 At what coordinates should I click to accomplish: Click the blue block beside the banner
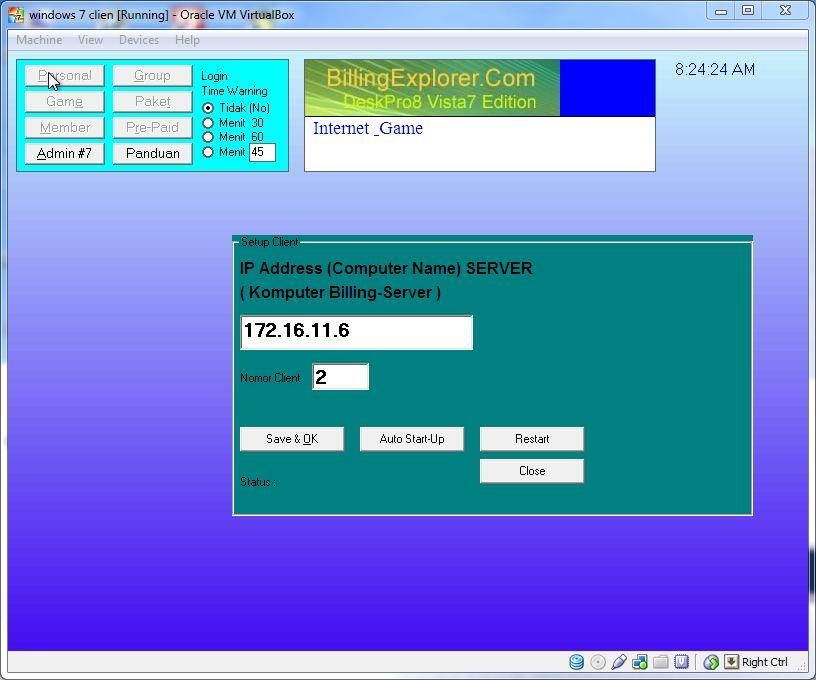(x=607, y=88)
